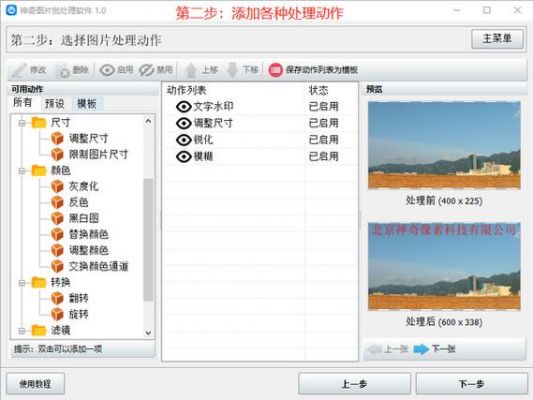Select the 文字水印 action label
Screen dimensions: 533x400
(213, 107)
